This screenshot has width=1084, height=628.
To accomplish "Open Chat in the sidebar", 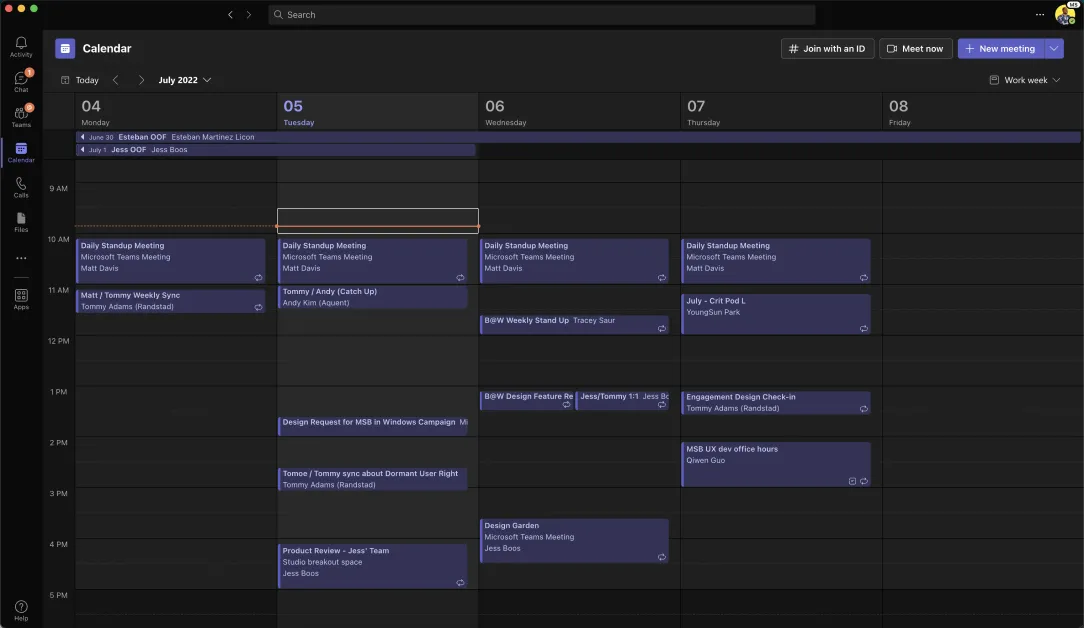I will click(21, 81).
